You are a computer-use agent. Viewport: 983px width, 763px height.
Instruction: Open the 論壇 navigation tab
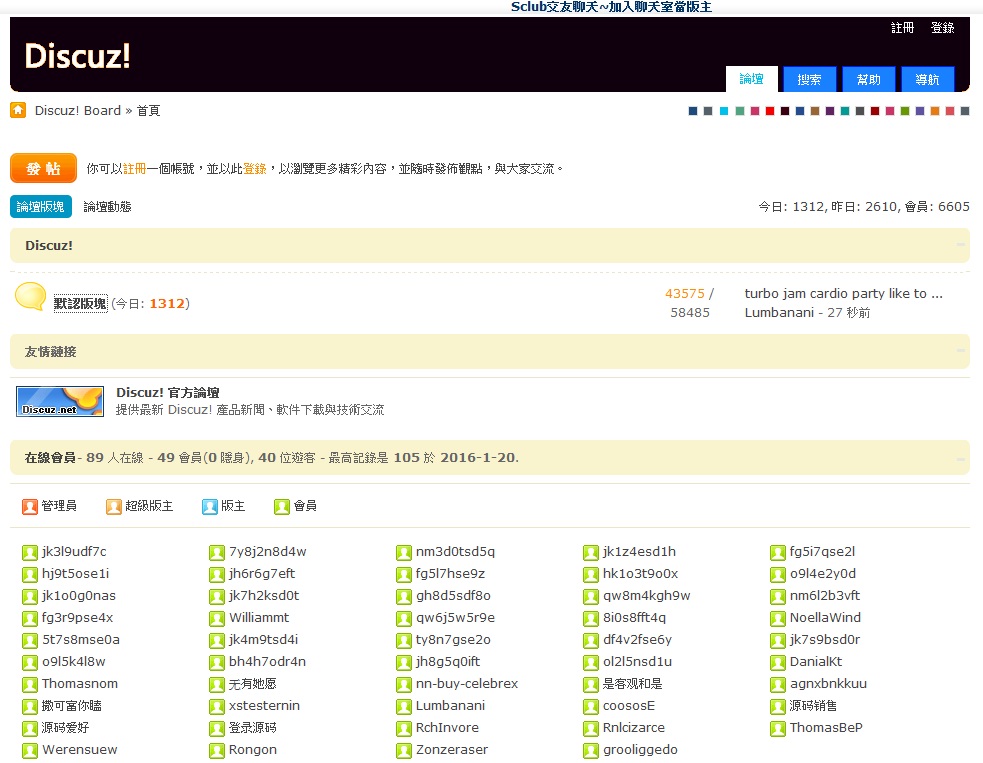[x=752, y=79]
